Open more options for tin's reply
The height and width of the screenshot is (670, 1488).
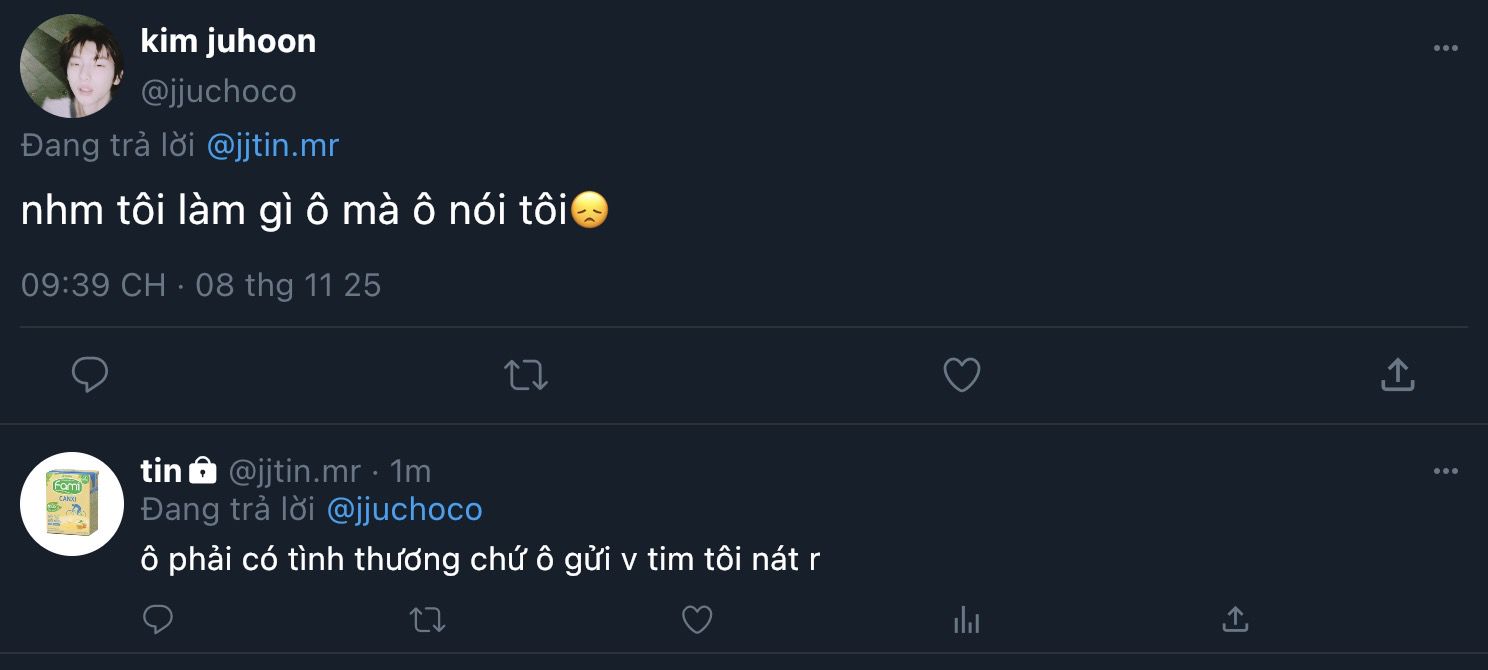(x=1445, y=471)
